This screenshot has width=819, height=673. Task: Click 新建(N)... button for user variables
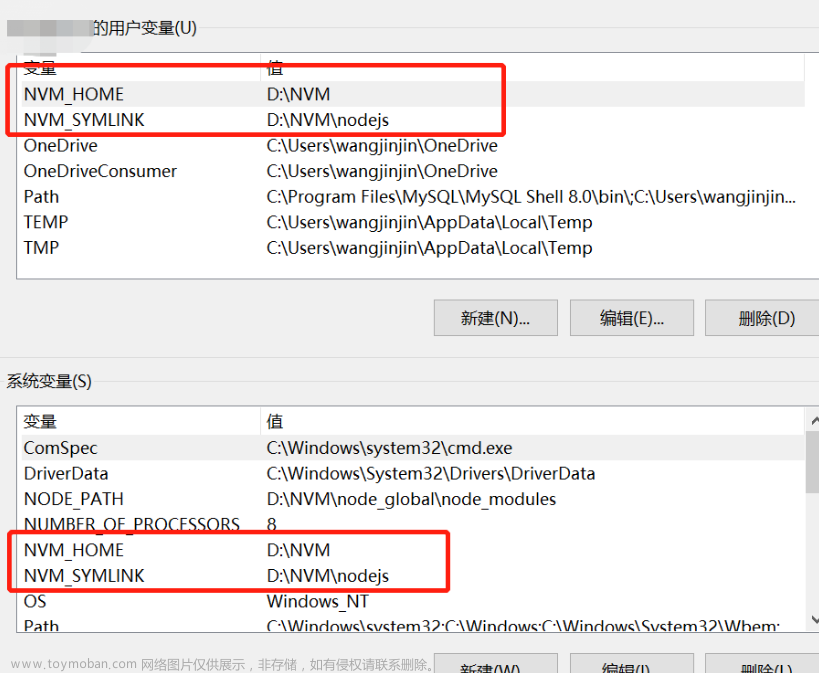click(496, 318)
